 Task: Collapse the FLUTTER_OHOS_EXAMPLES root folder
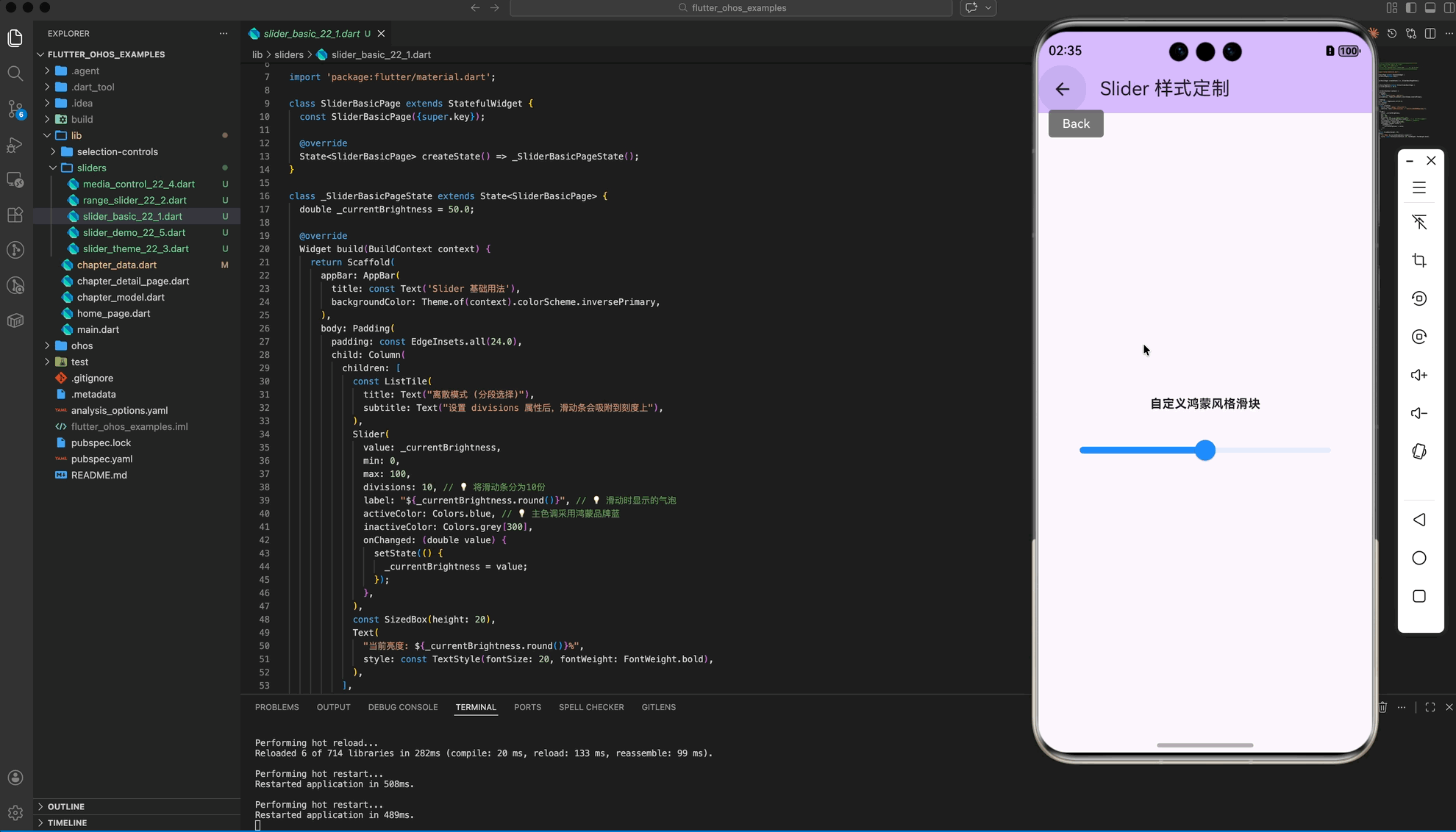click(106, 54)
